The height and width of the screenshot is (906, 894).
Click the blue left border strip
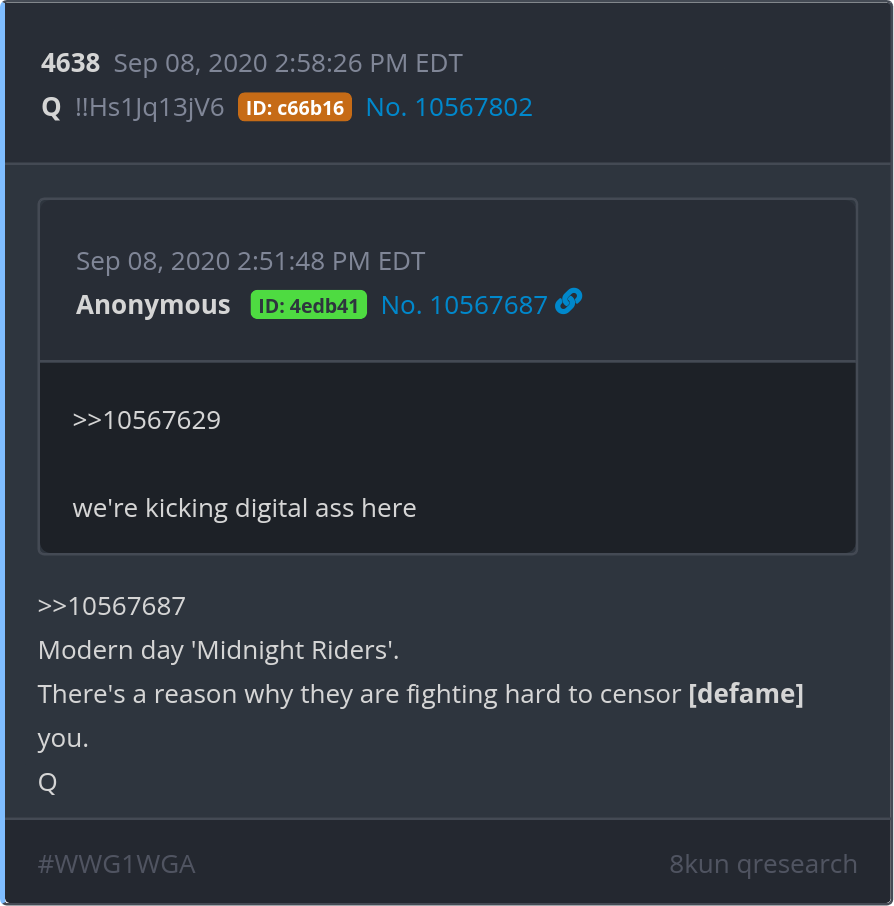click(2, 453)
